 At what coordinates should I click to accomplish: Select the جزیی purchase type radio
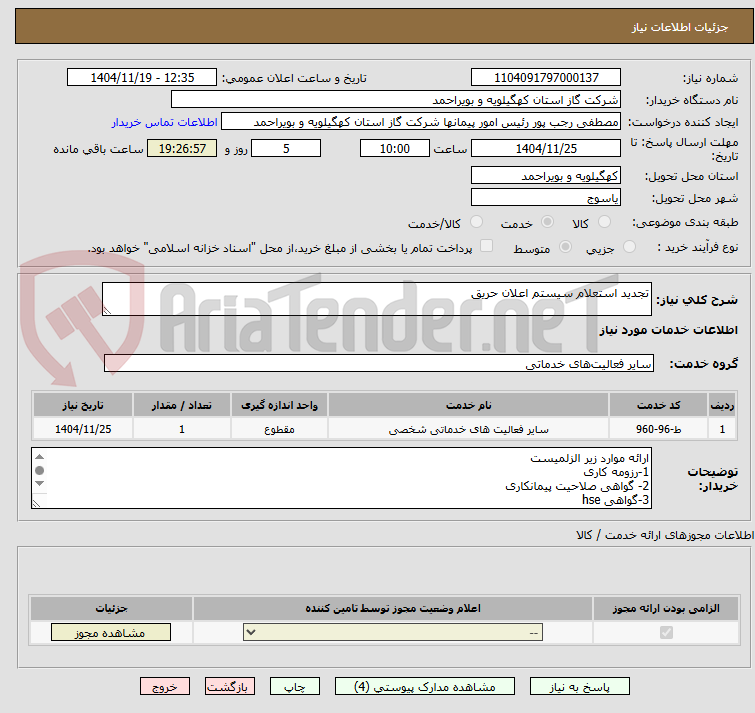(629, 247)
